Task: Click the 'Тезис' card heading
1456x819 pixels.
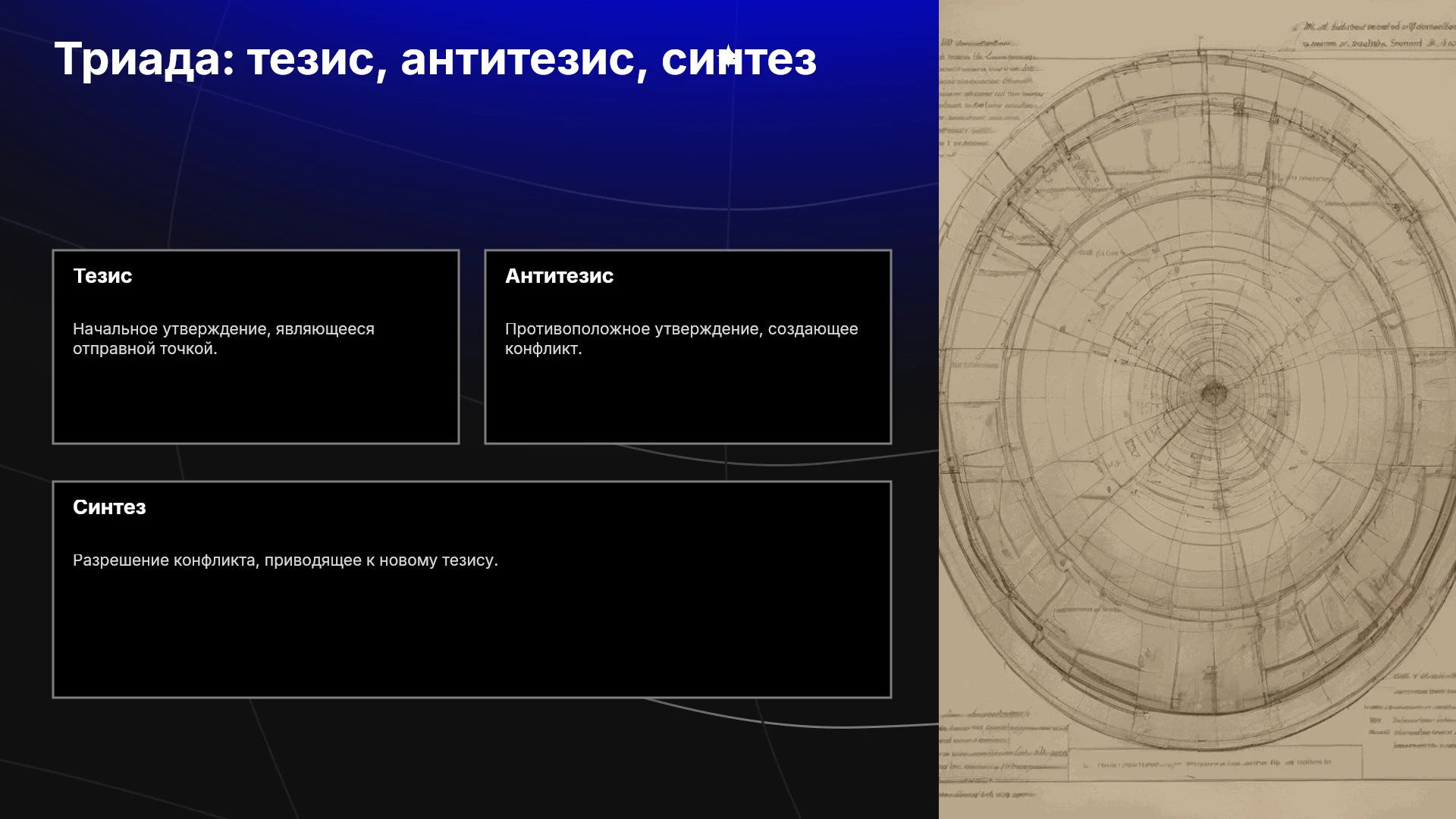Action: point(102,276)
